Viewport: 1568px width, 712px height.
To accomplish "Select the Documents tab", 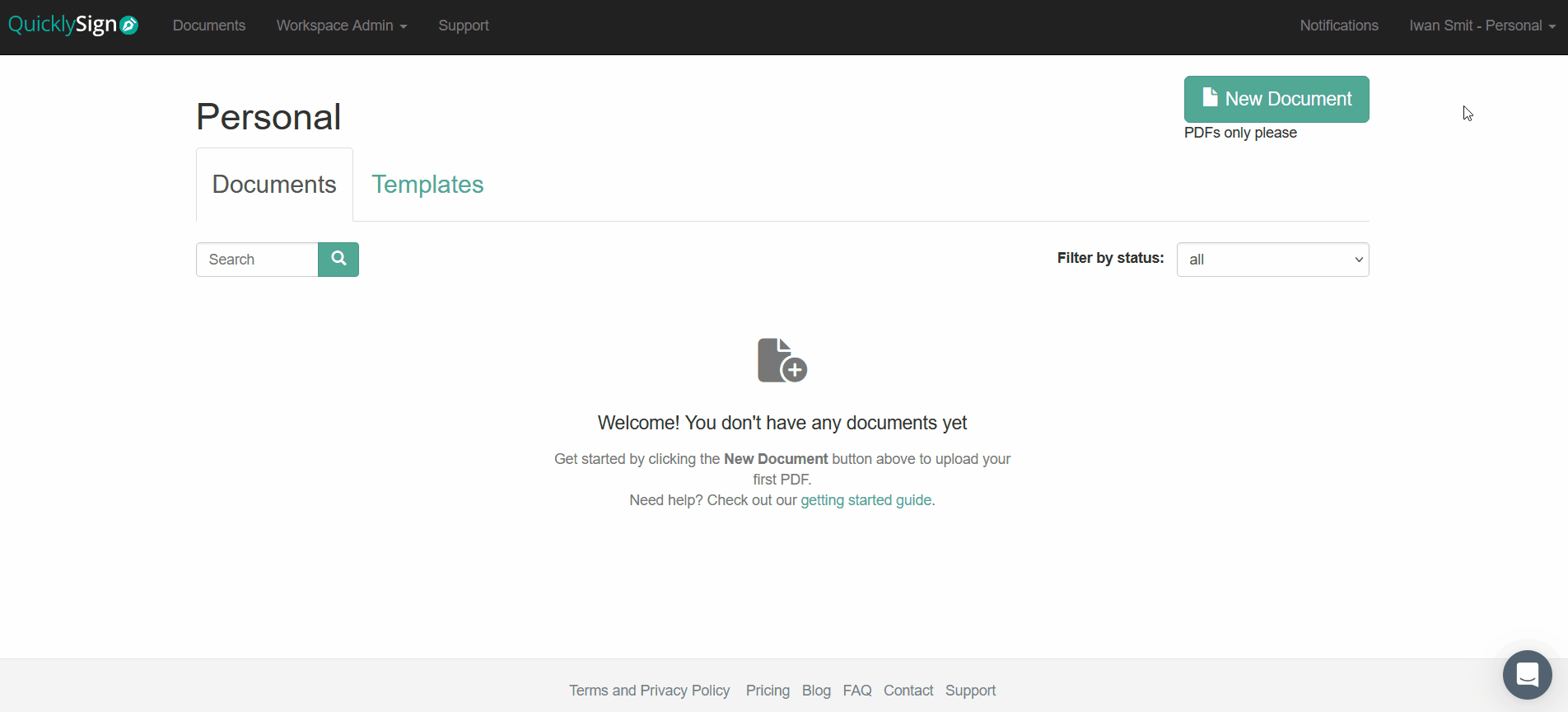I will tap(274, 185).
